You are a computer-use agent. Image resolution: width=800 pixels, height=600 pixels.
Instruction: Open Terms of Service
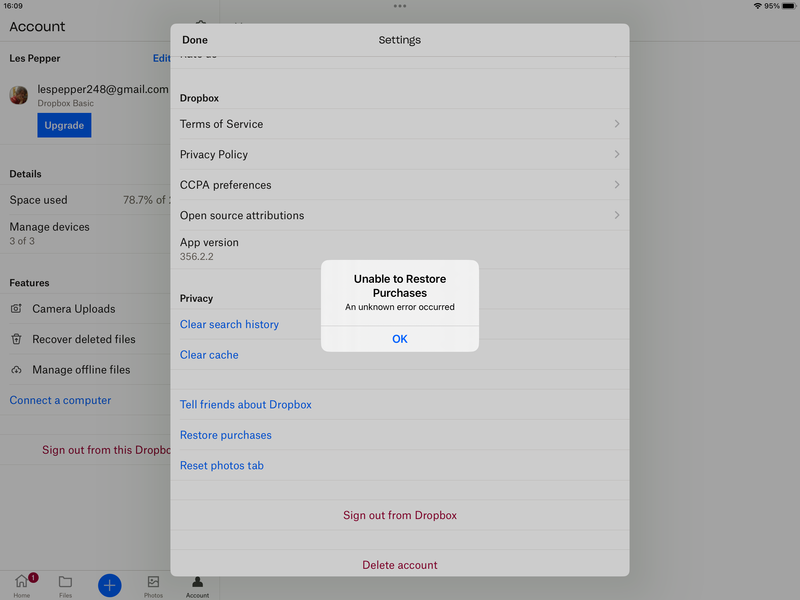[399, 124]
